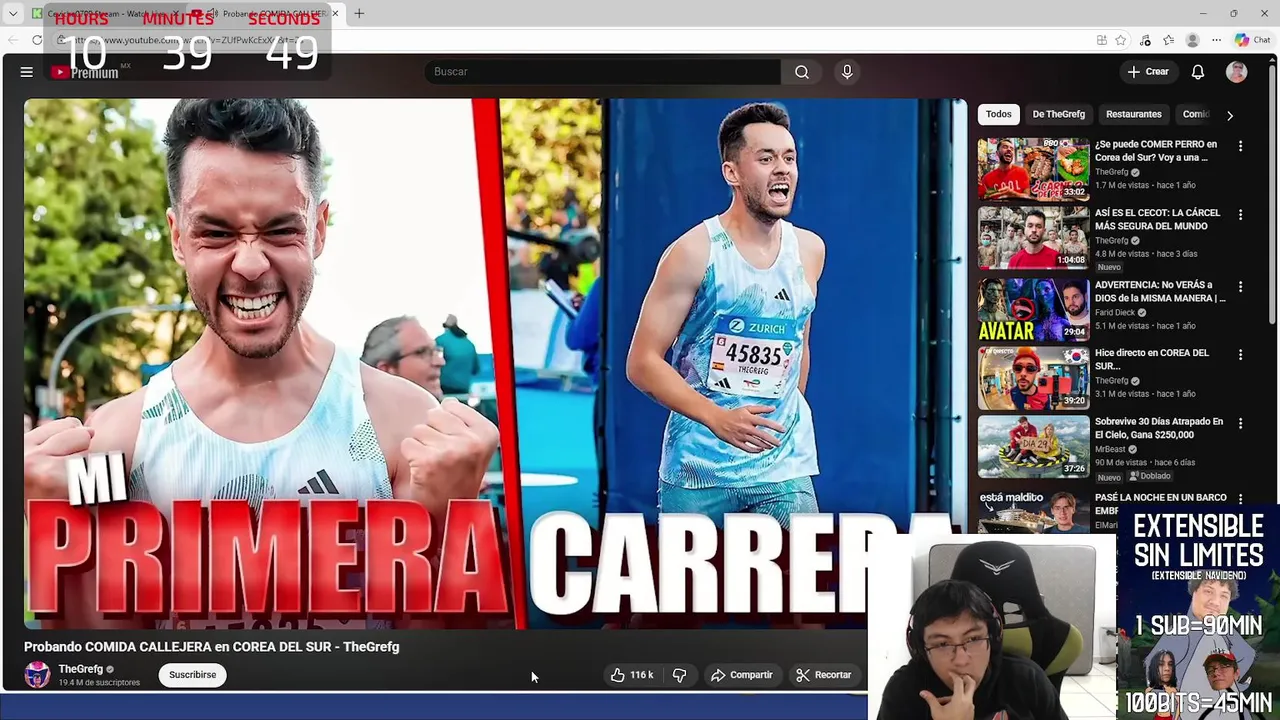Open options for CECOT cárcel video
1280x720 pixels.
[x=1240, y=215]
